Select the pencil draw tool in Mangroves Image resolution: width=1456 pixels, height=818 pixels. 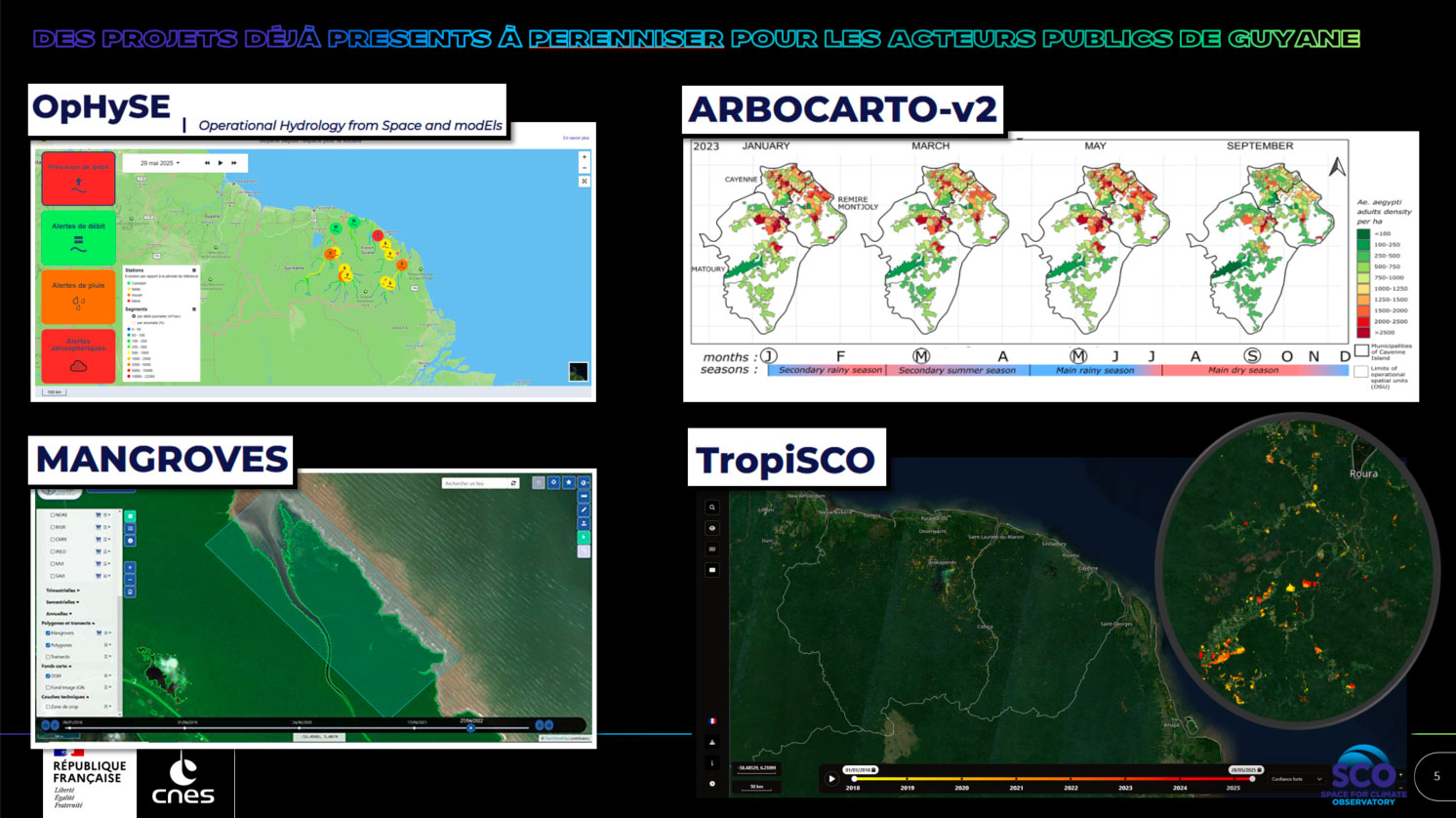[x=584, y=511]
